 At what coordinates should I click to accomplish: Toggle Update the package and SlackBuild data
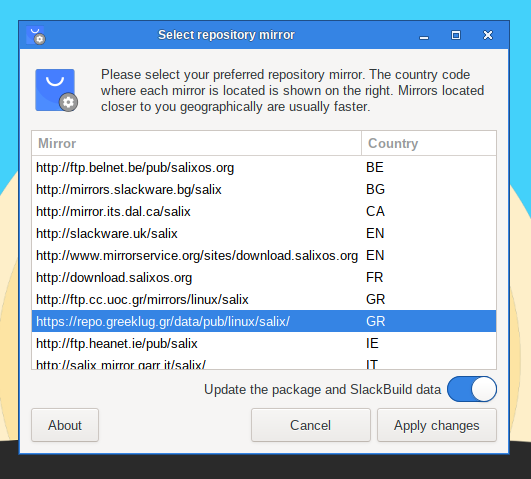472,389
